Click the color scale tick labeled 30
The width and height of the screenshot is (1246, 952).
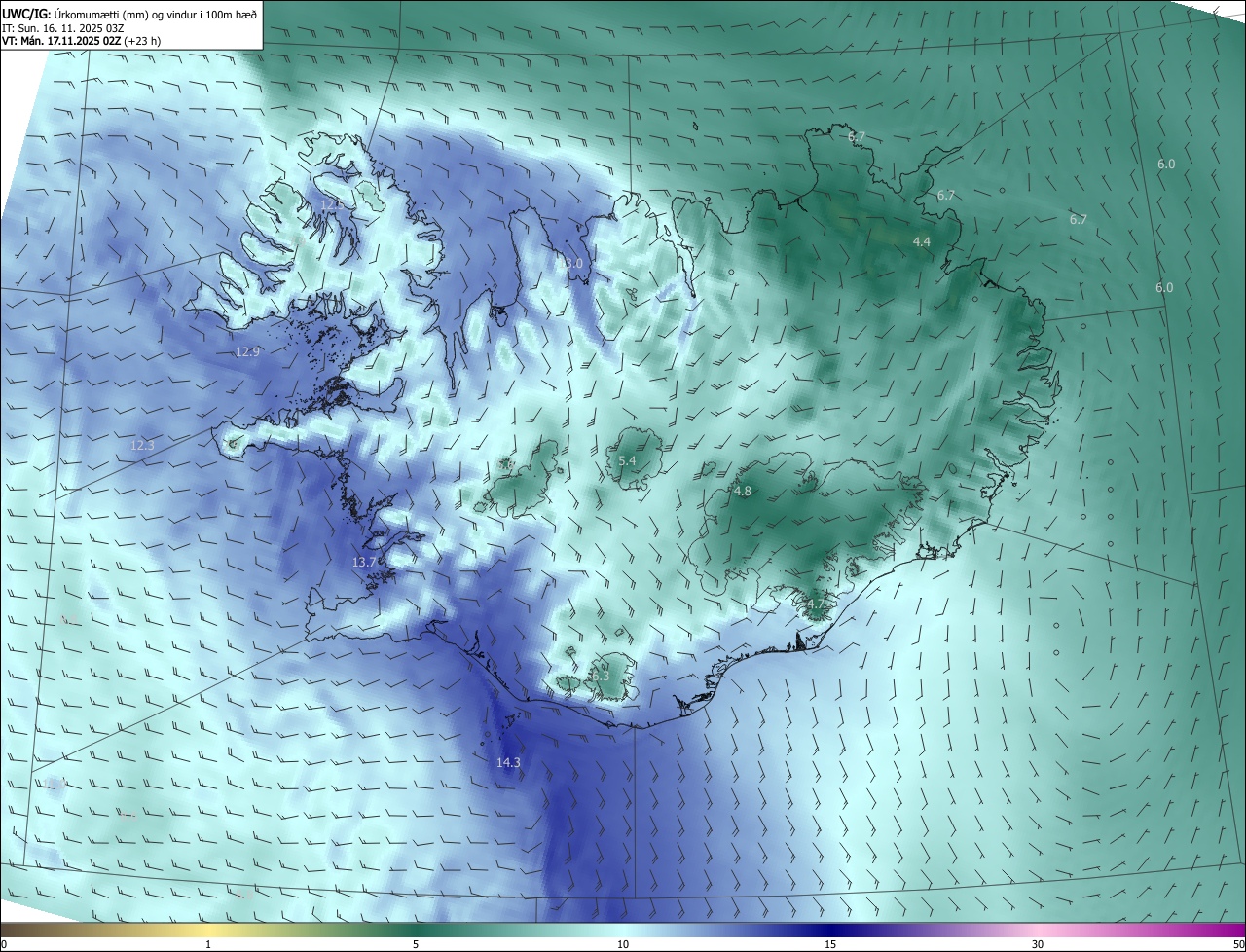1038,944
